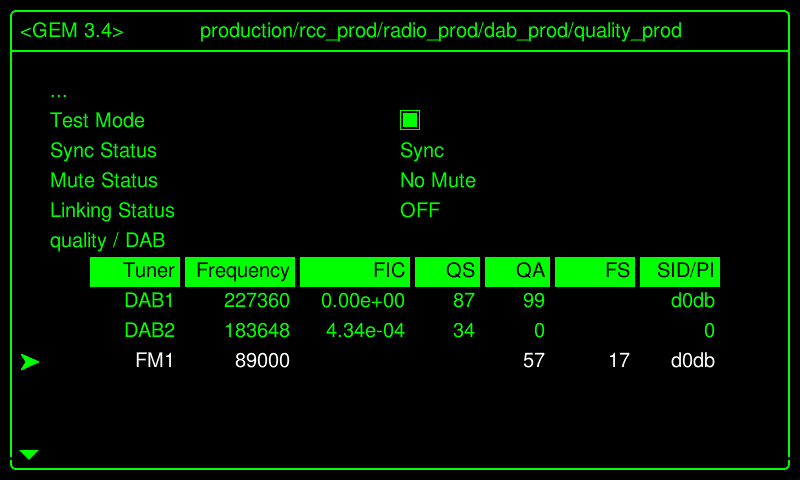Viewport: 800px width, 480px height.
Task: Click the DAB1 frequency value 227360
Action: tap(257, 301)
